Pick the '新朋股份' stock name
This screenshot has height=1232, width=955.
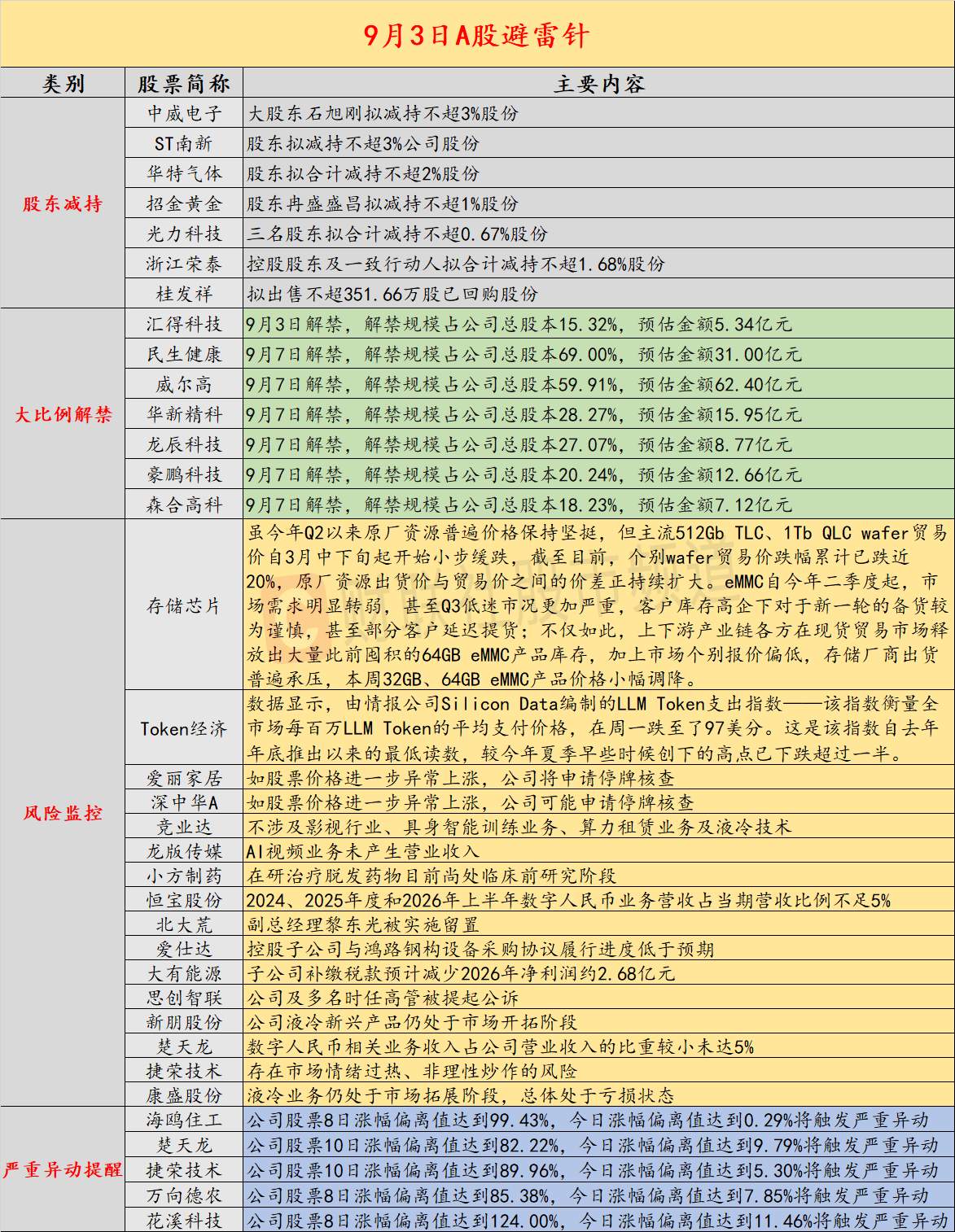coord(184,1023)
